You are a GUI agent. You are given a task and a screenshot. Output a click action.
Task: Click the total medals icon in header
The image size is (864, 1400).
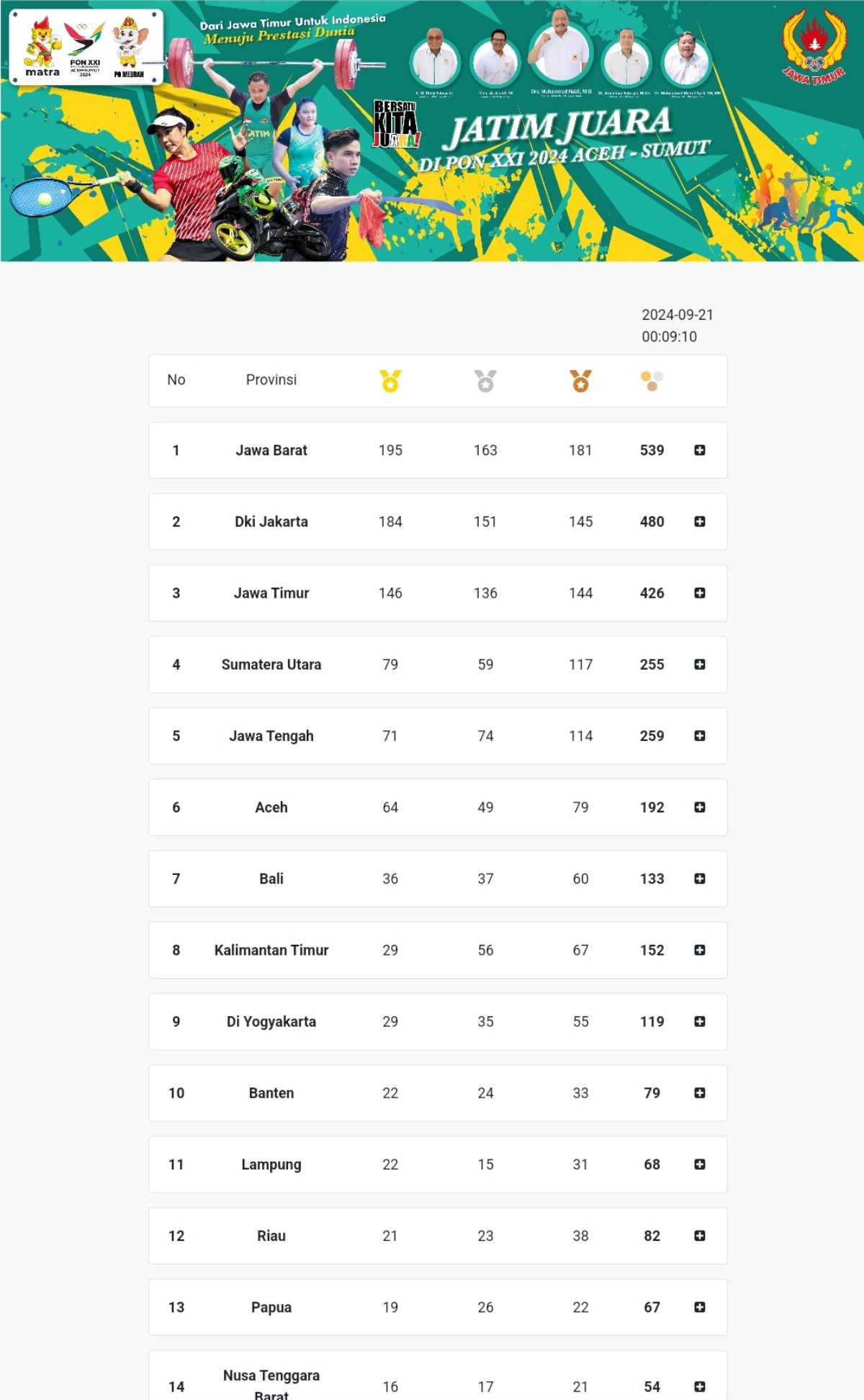(652, 380)
